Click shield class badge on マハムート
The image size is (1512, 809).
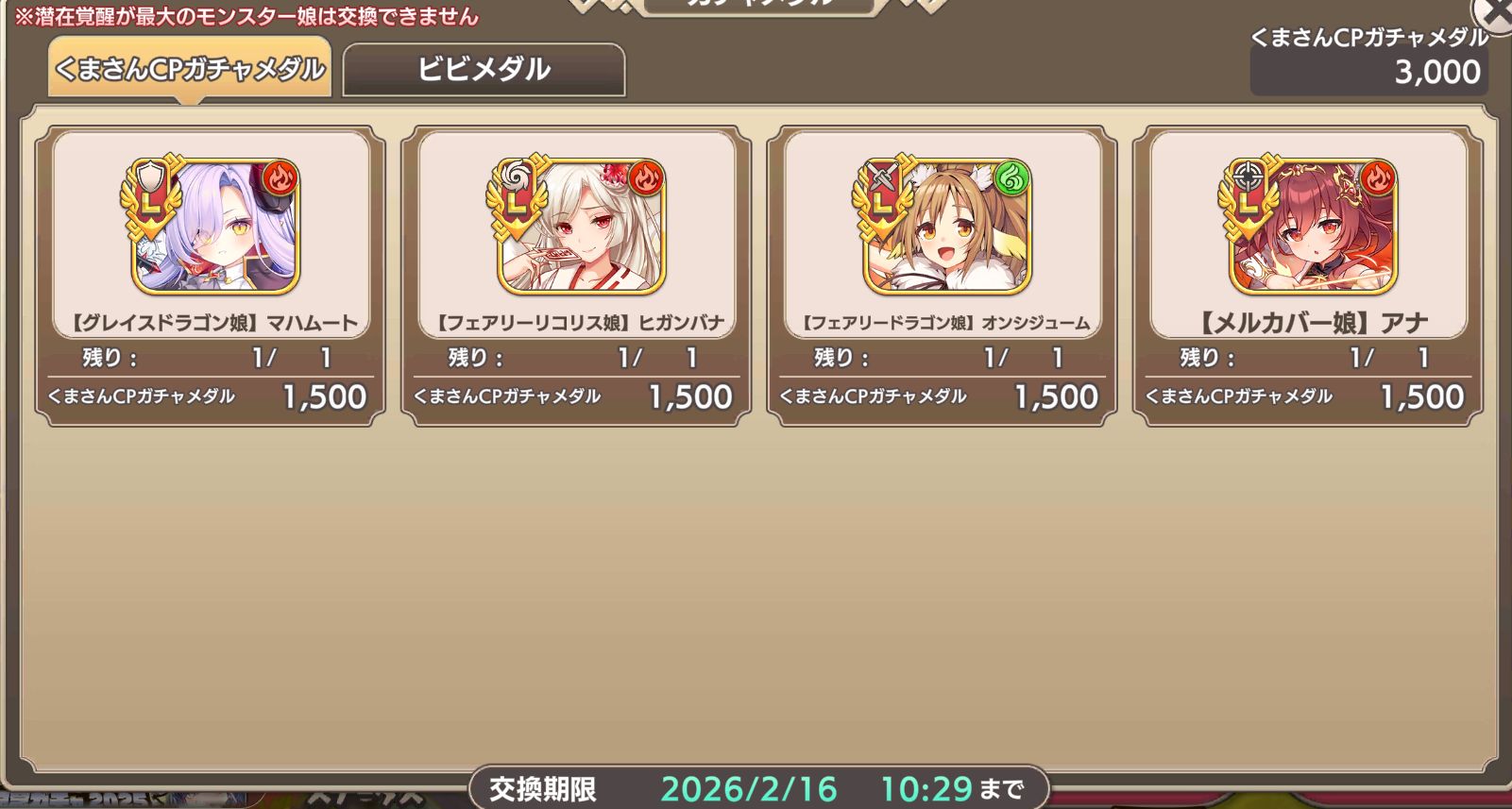point(151,176)
